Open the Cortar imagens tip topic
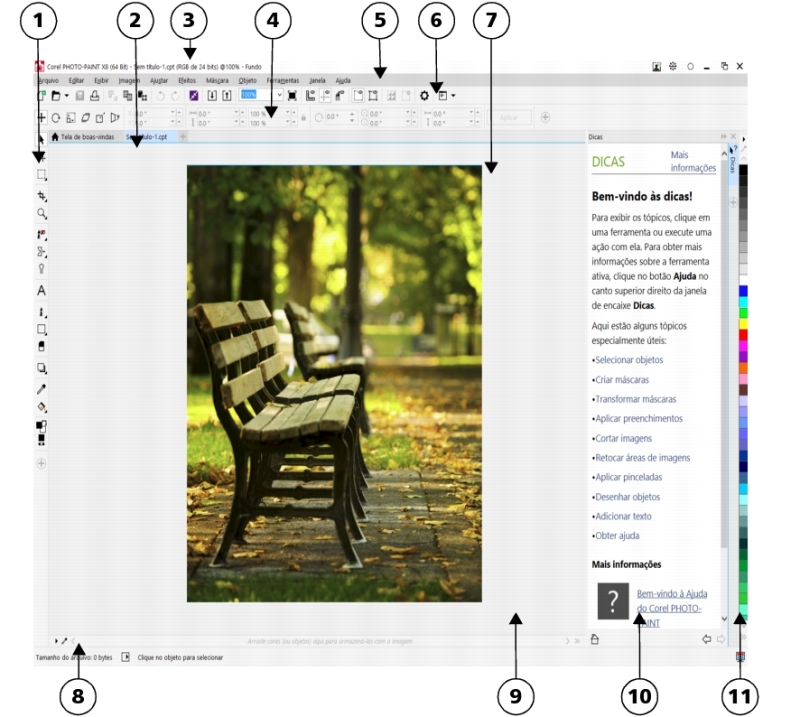The height and width of the screenshot is (717, 800). (624, 438)
